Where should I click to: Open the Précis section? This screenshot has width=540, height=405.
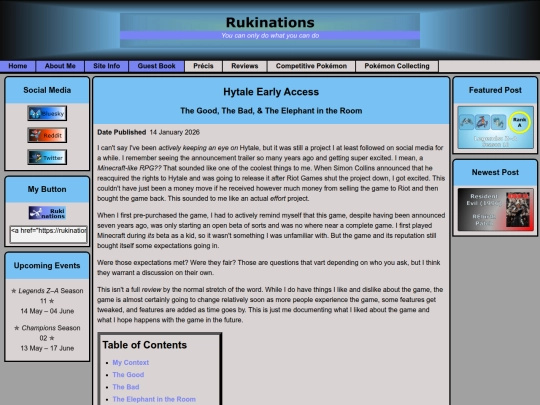[203, 66]
